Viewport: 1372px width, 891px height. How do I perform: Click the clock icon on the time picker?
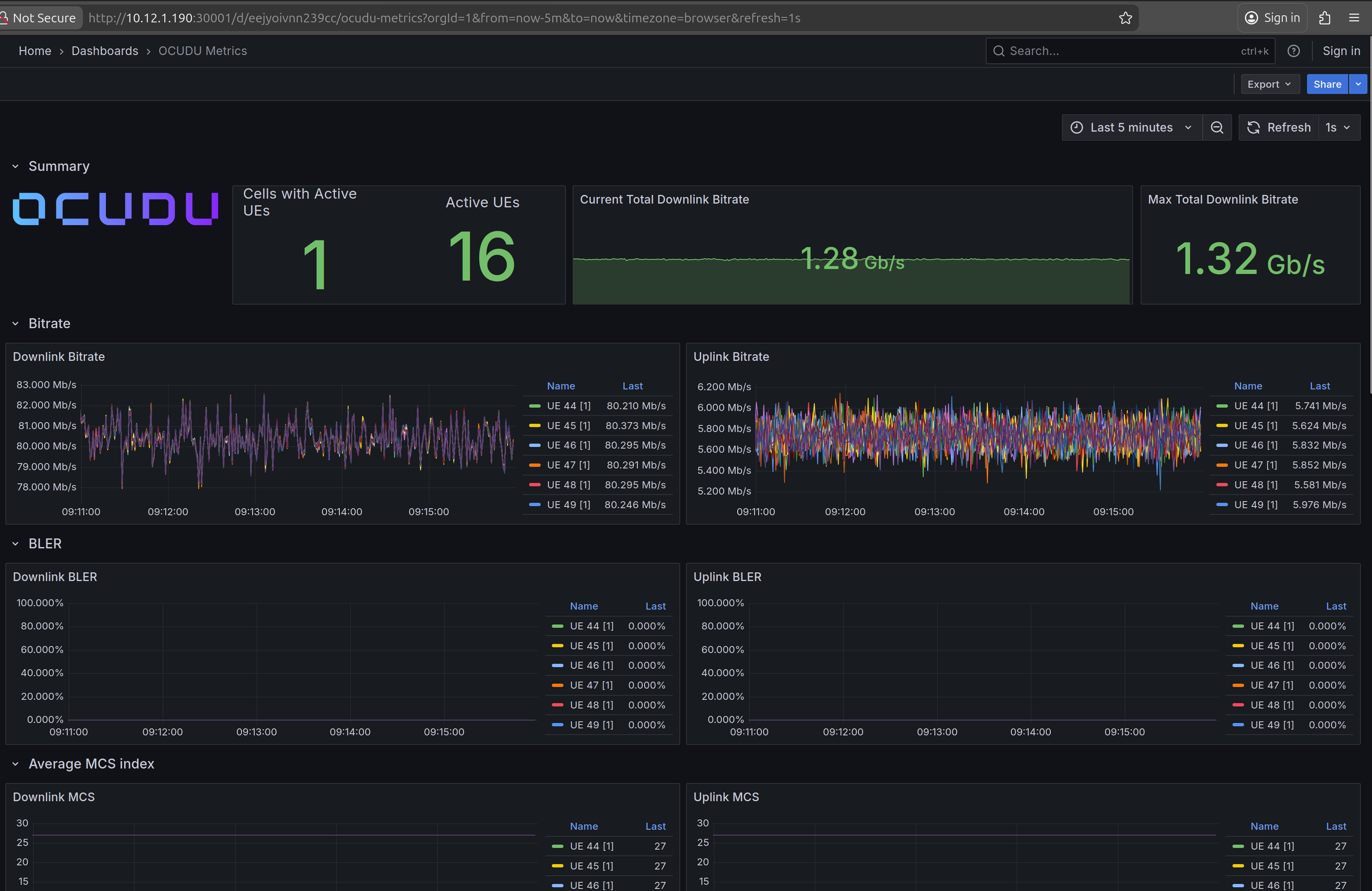click(1077, 127)
